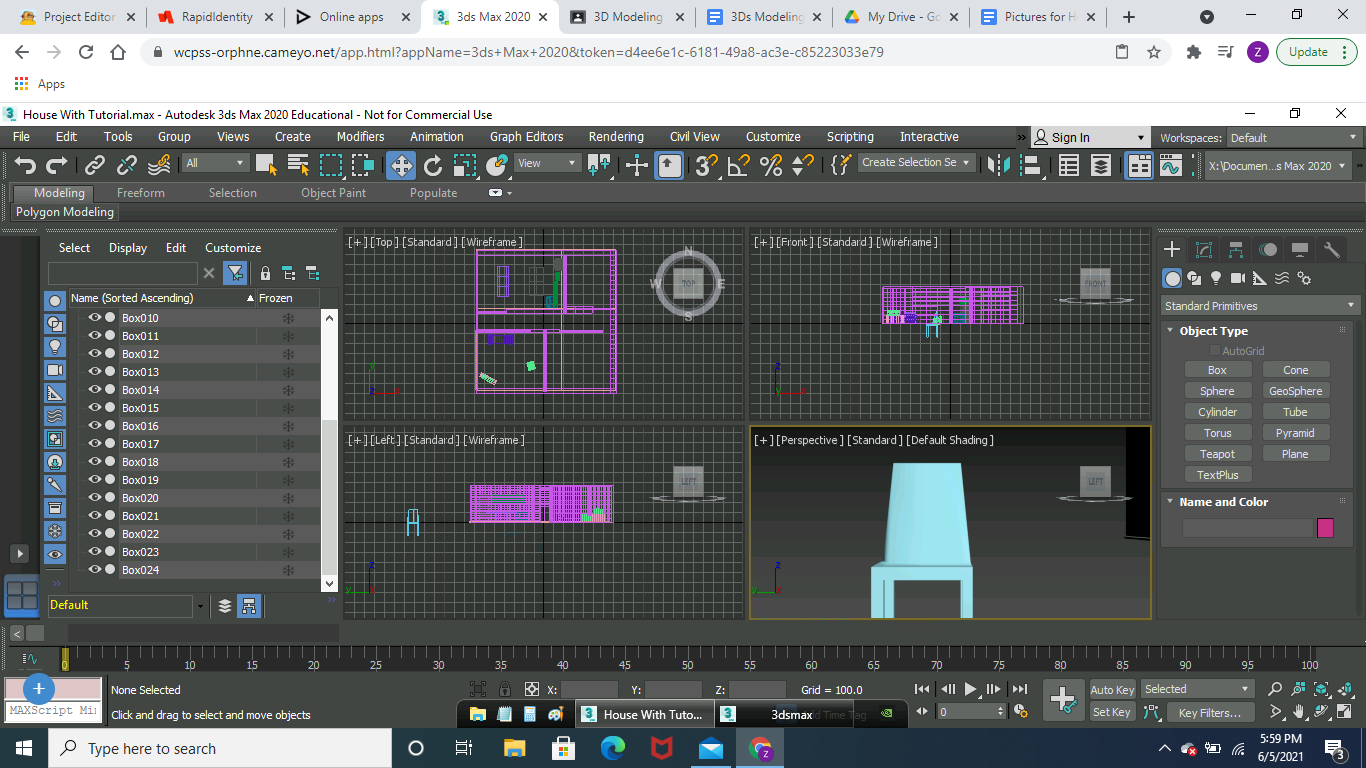The height and width of the screenshot is (768, 1366).
Task: Click the Cylinder object type button
Action: (x=1217, y=412)
